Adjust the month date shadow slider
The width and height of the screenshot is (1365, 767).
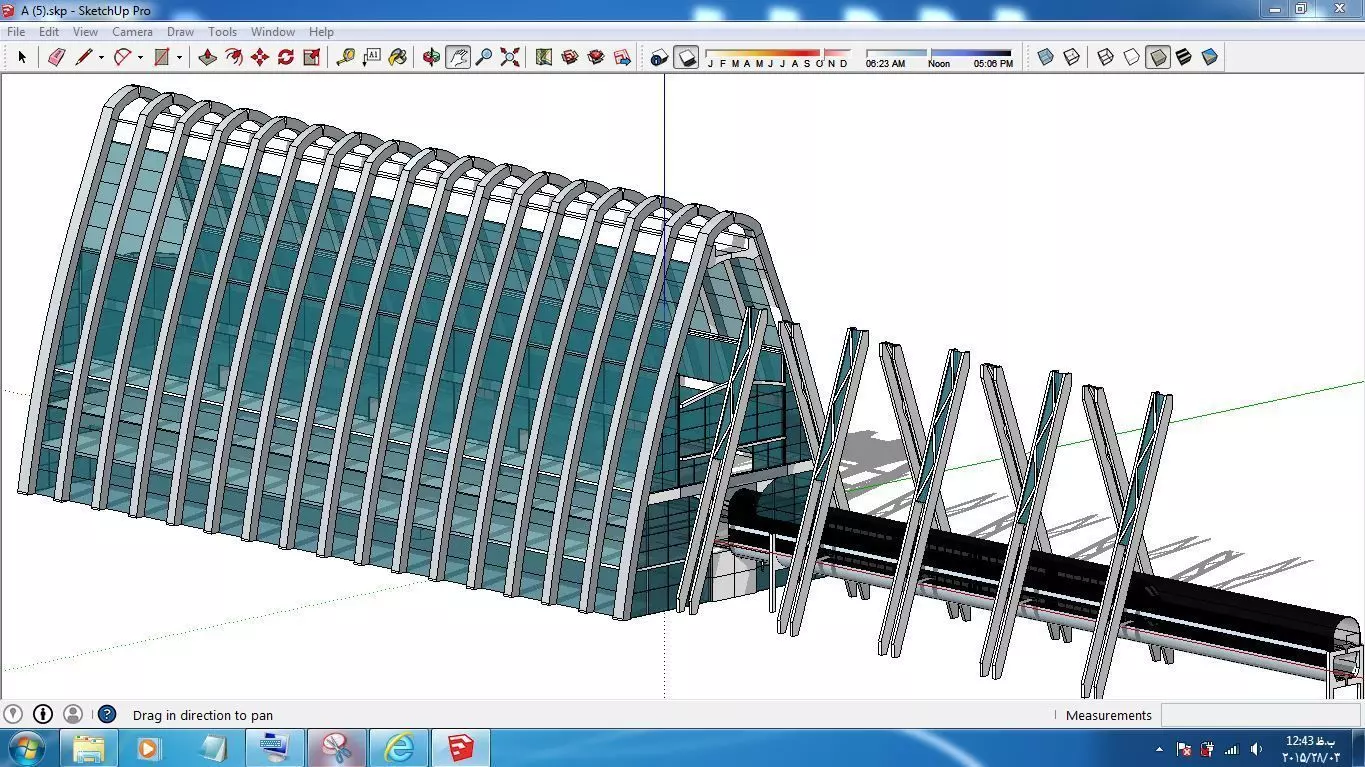coord(778,53)
